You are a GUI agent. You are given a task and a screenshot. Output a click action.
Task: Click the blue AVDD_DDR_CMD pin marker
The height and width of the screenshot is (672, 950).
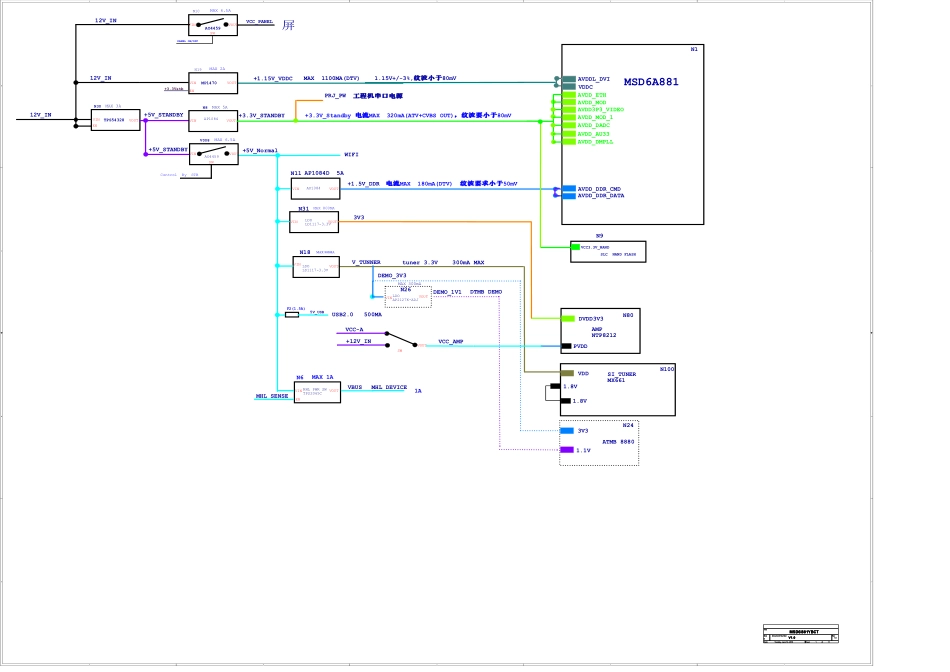click(568, 188)
